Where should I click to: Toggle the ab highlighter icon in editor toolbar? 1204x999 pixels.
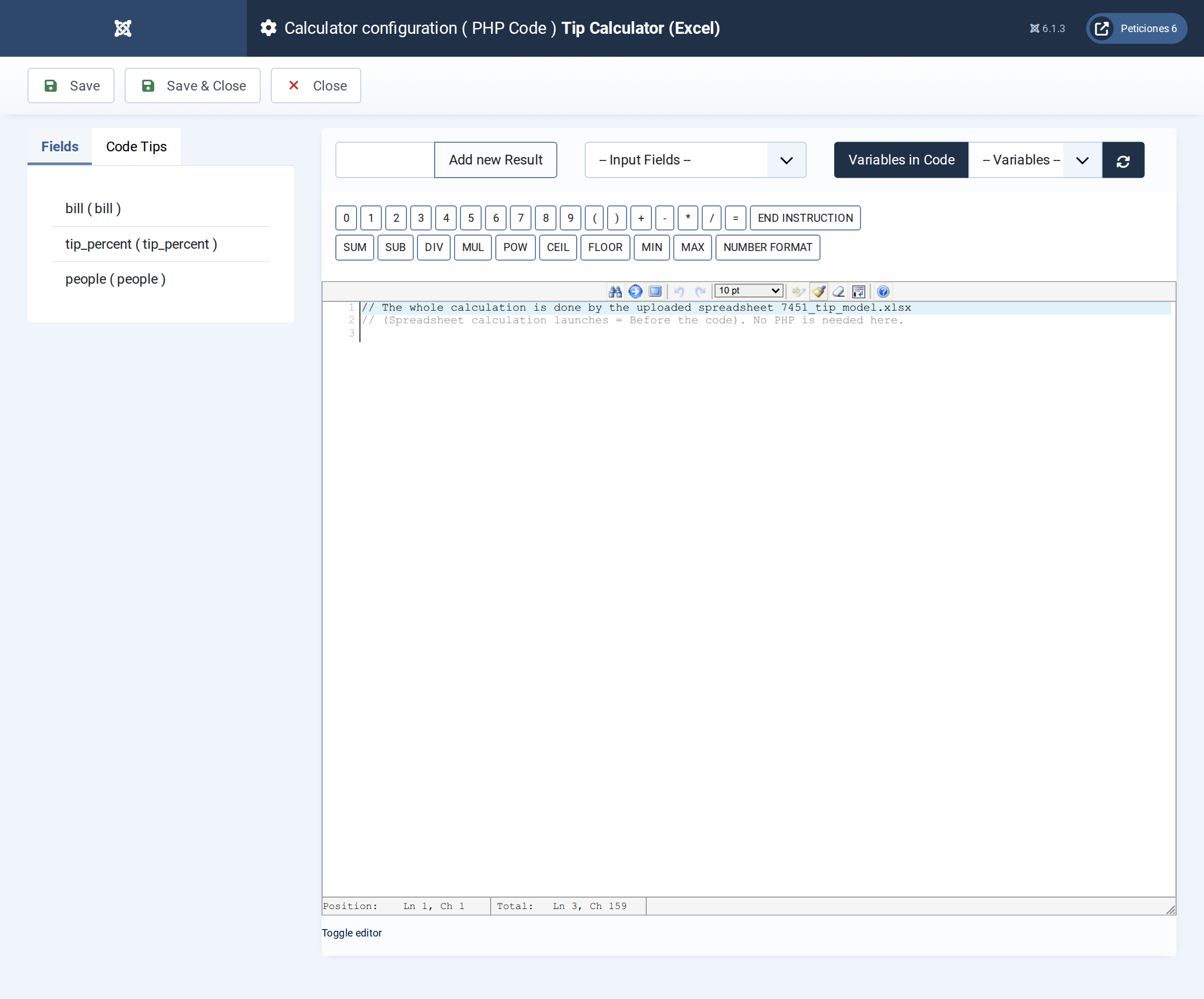798,291
